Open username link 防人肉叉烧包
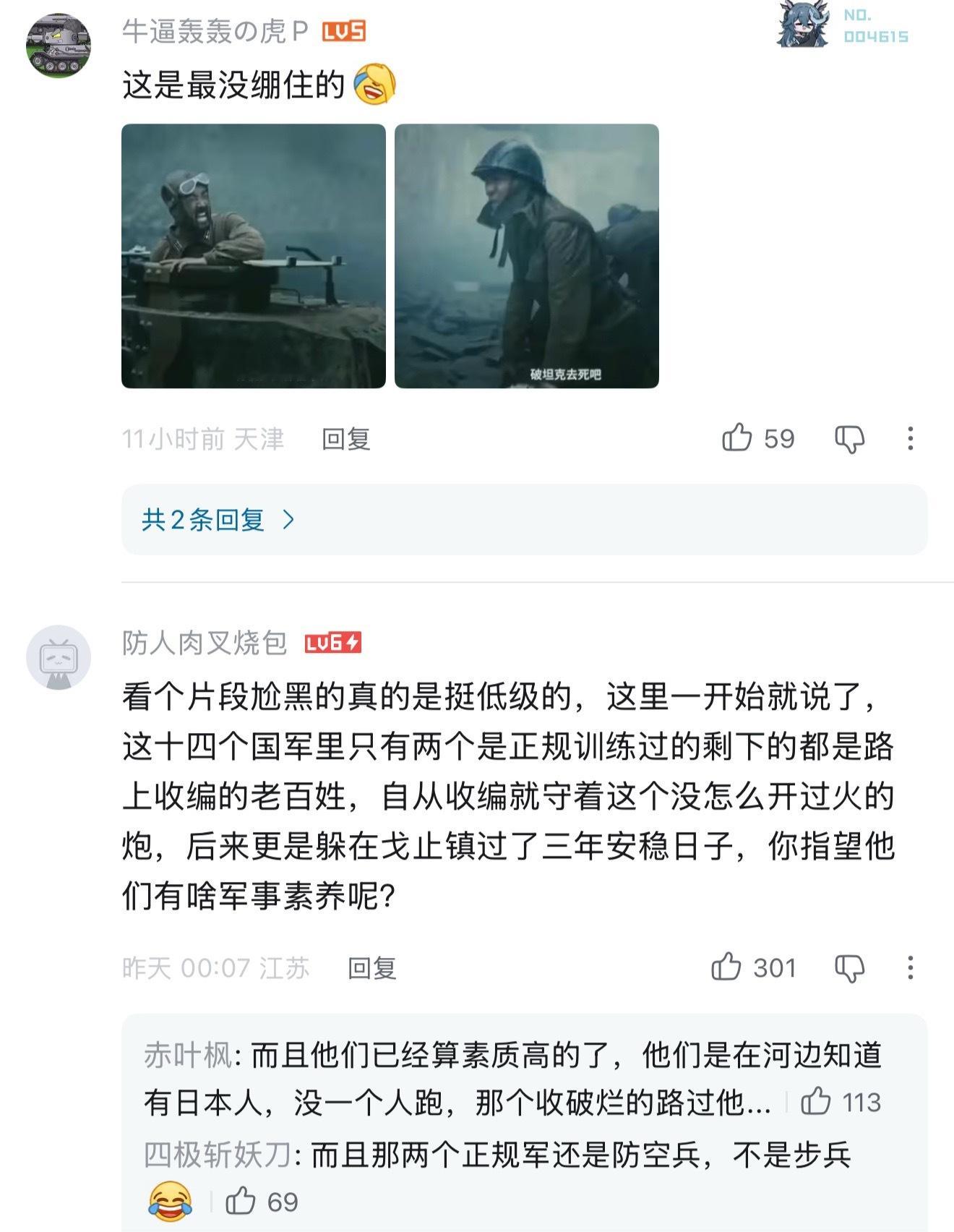This screenshot has width=954, height=1232. (205, 643)
